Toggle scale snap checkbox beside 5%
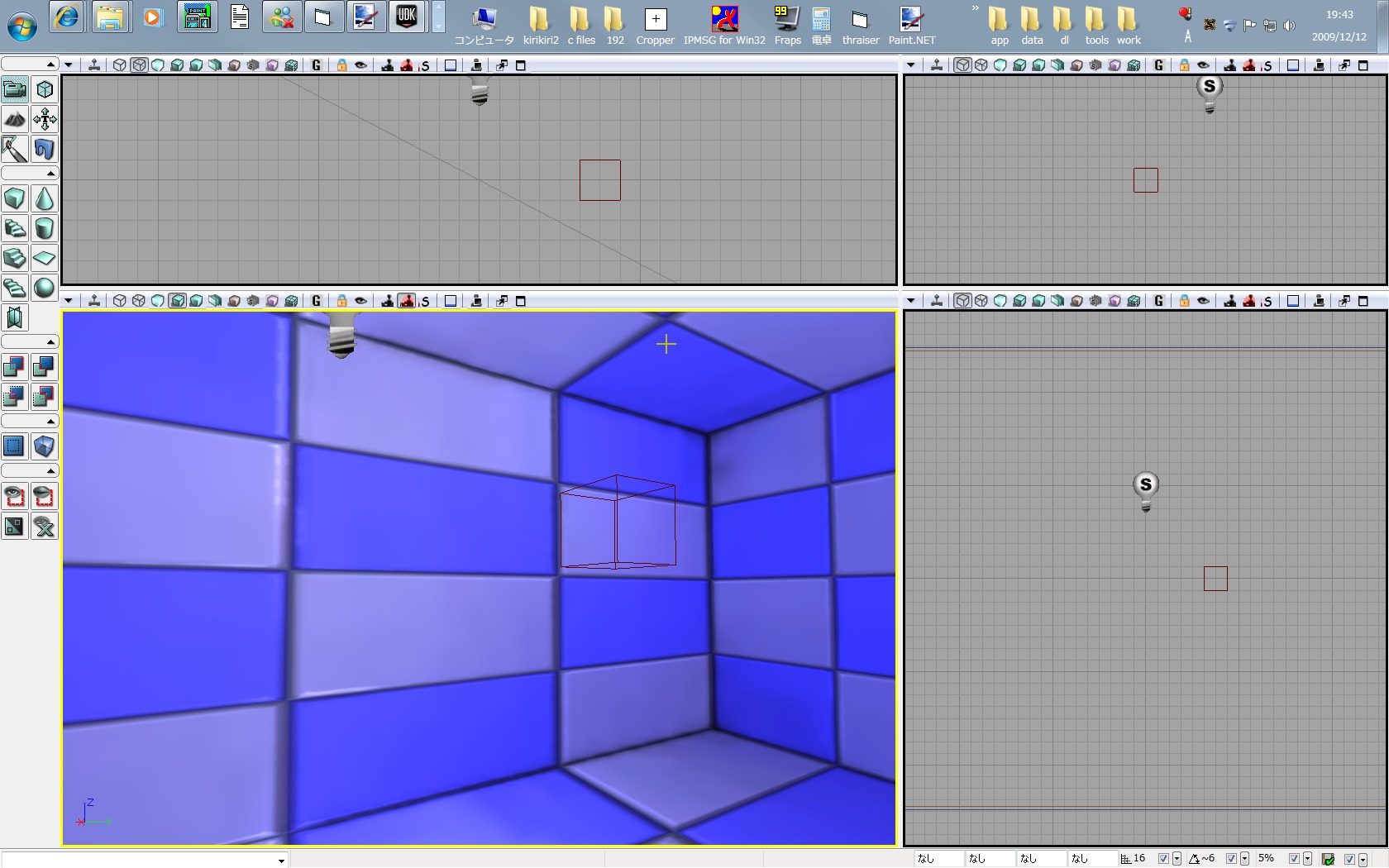Image resolution: width=1389 pixels, height=868 pixels. coord(1294,859)
